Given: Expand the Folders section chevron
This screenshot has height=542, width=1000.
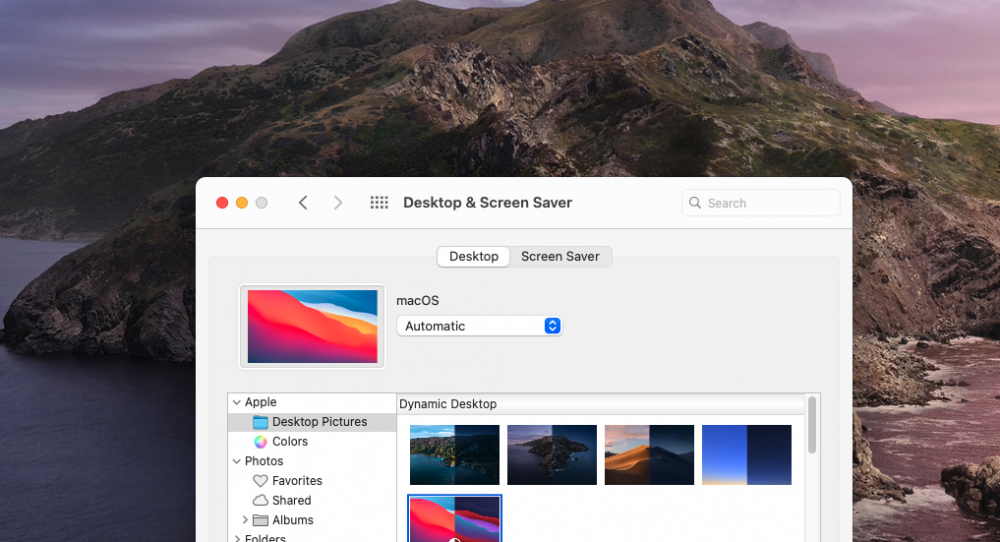Looking at the screenshot, I should (237, 539).
